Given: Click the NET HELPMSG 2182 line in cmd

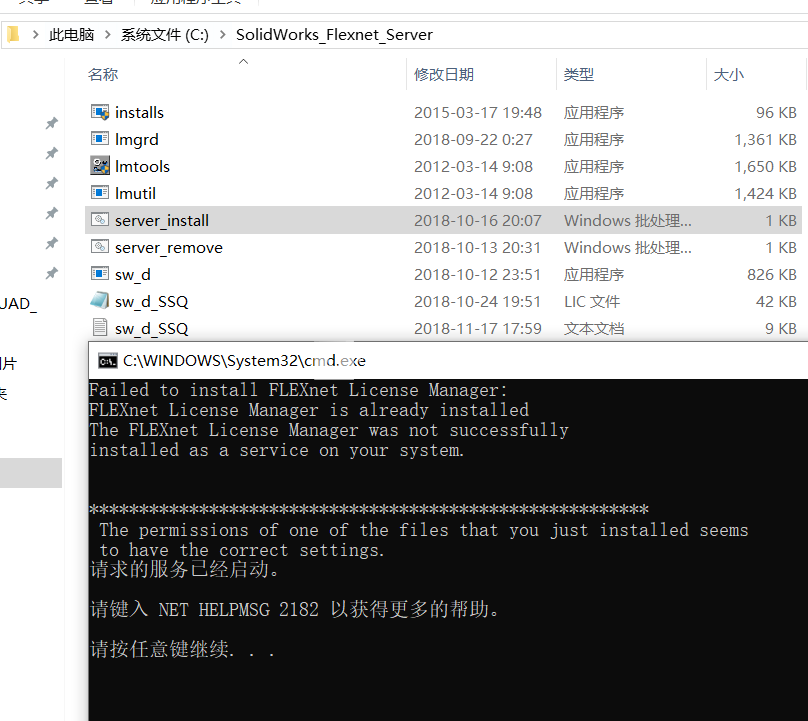Looking at the screenshot, I should (x=295, y=610).
